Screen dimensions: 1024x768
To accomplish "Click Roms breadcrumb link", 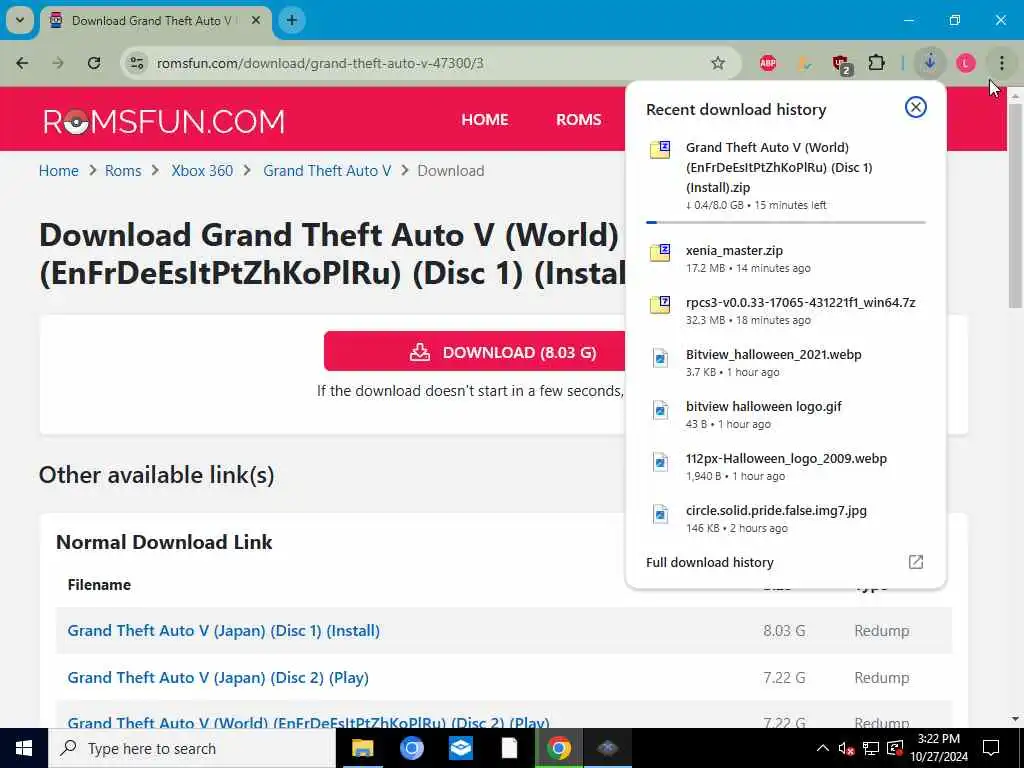I will (123, 170).
